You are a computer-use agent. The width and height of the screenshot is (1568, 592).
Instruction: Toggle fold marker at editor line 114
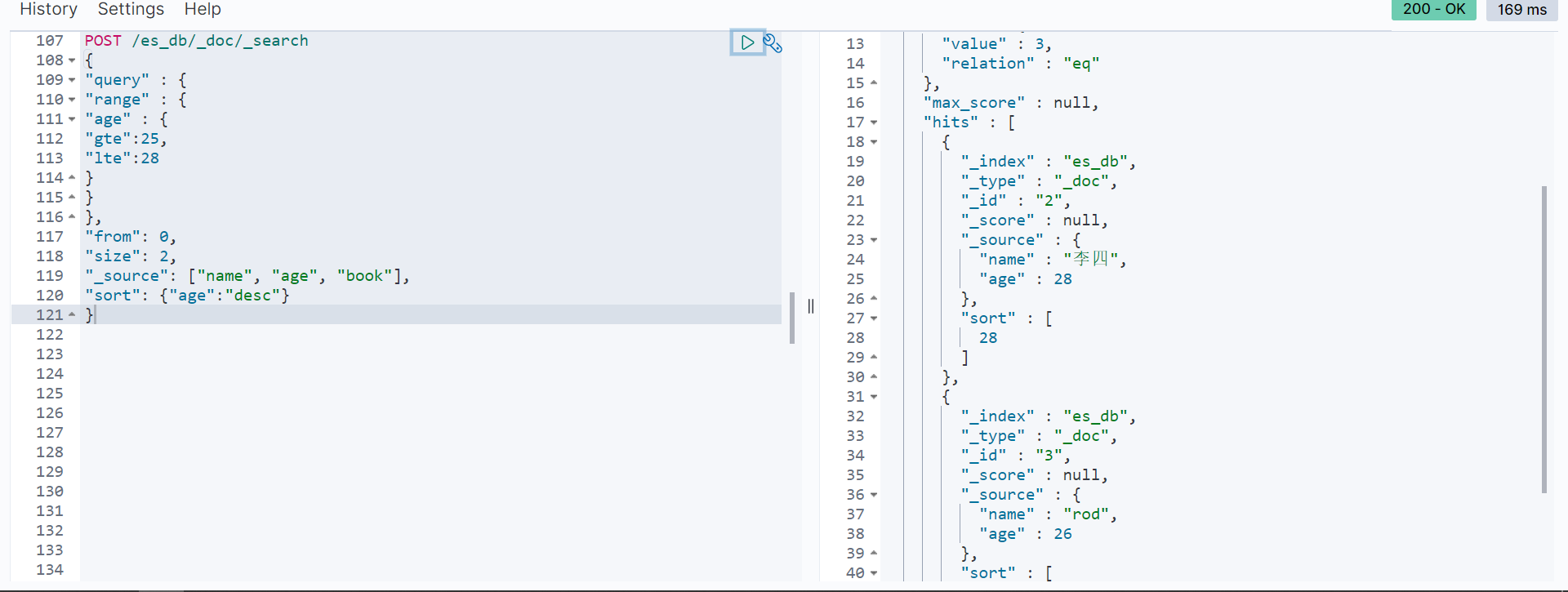point(72,177)
